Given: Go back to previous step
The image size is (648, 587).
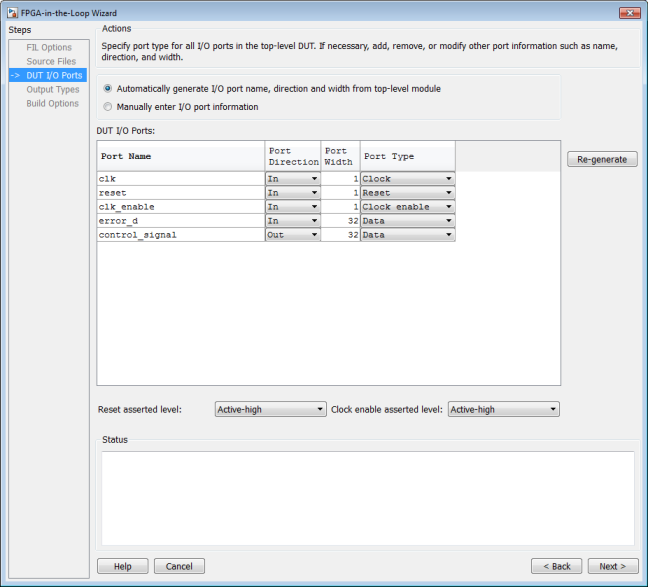Looking at the screenshot, I should coord(556,566).
